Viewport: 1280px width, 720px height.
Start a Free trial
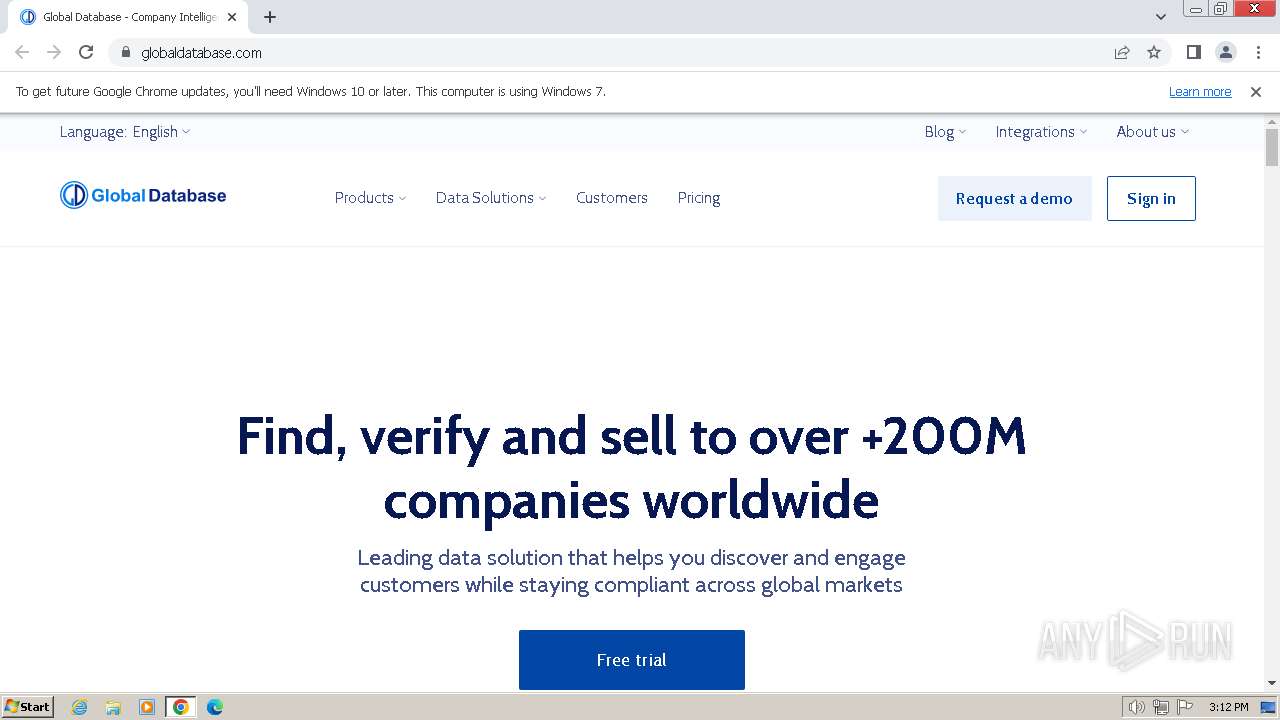pyautogui.click(x=632, y=660)
